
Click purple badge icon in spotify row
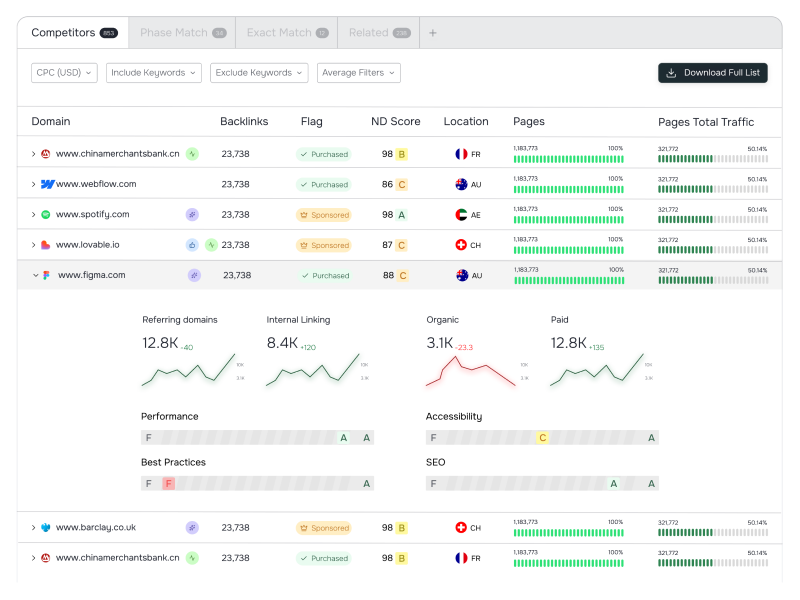click(x=192, y=215)
